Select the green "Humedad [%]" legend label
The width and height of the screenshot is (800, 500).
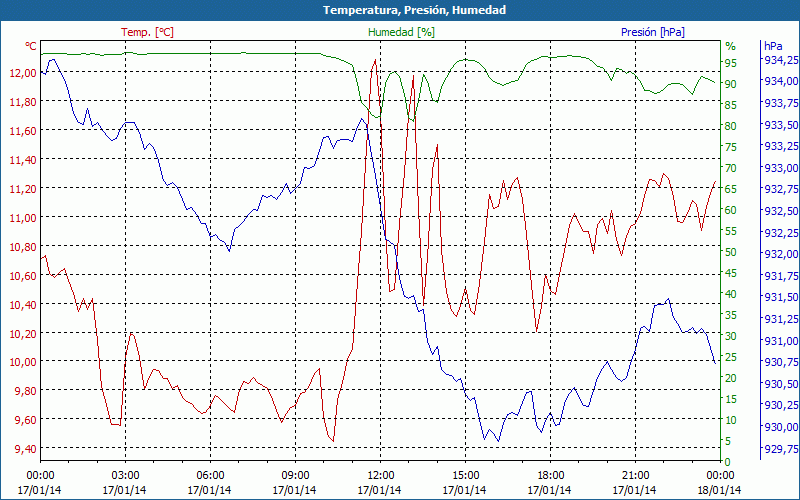tap(402, 32)
